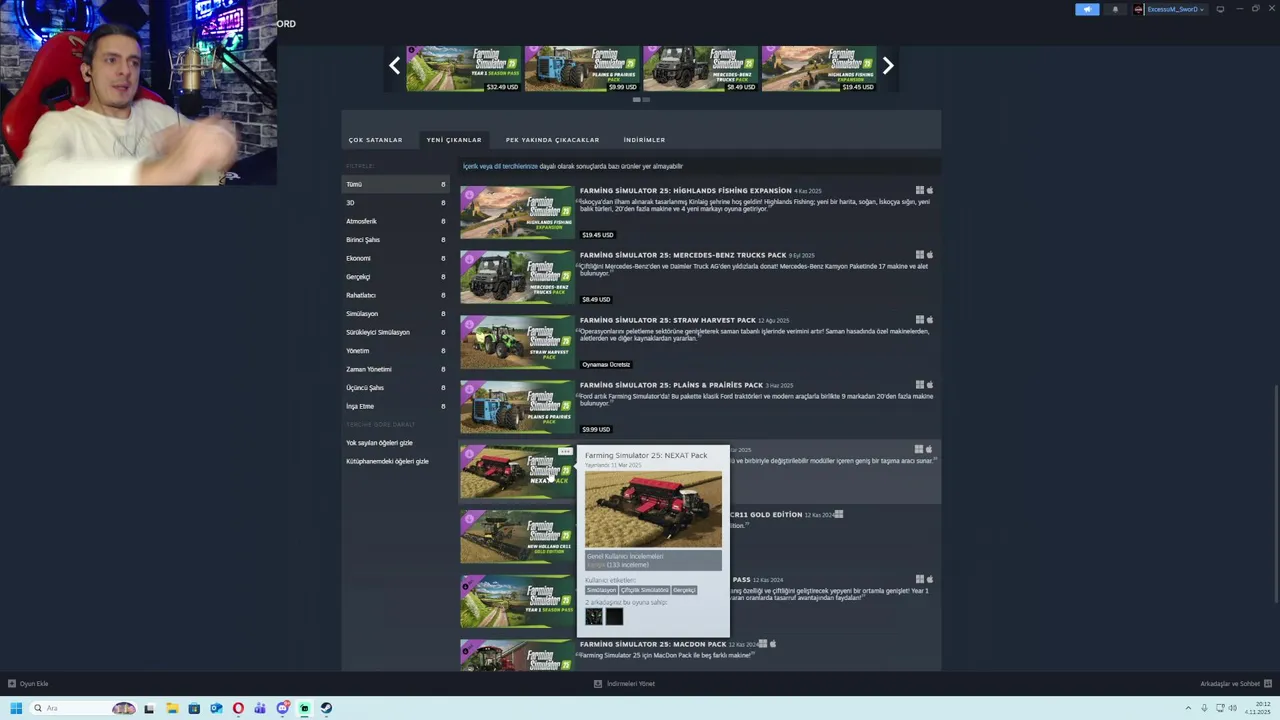Image resolution: width=1280 pixels, height=720 pixels.
Task: Click Windows platform icon on Highlands Fishing row
Action: tap(919, 190)
